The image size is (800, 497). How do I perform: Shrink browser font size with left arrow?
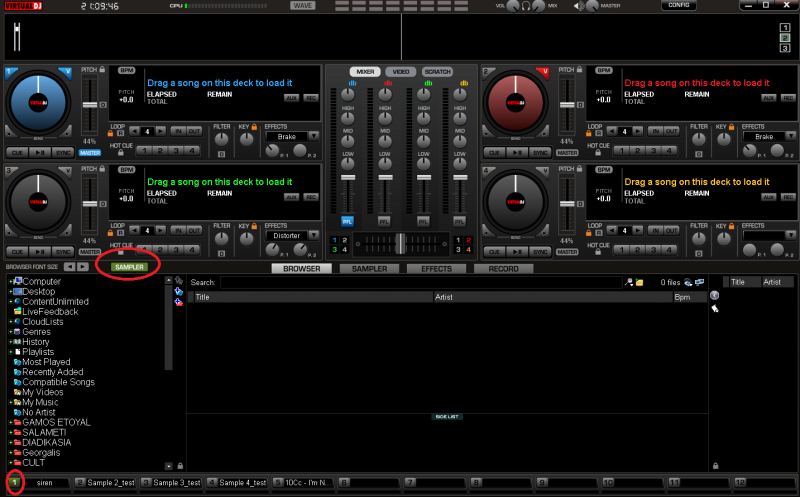pos(69,267)
